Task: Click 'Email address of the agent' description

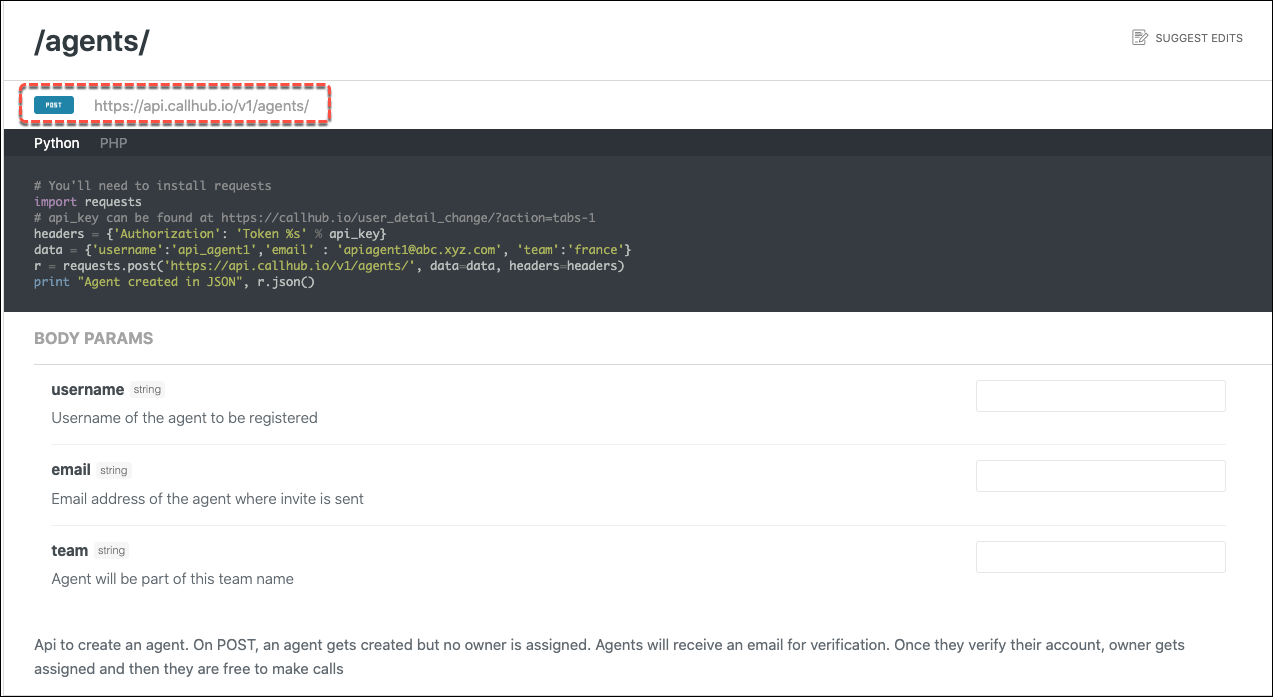Action: pos(208,498)
